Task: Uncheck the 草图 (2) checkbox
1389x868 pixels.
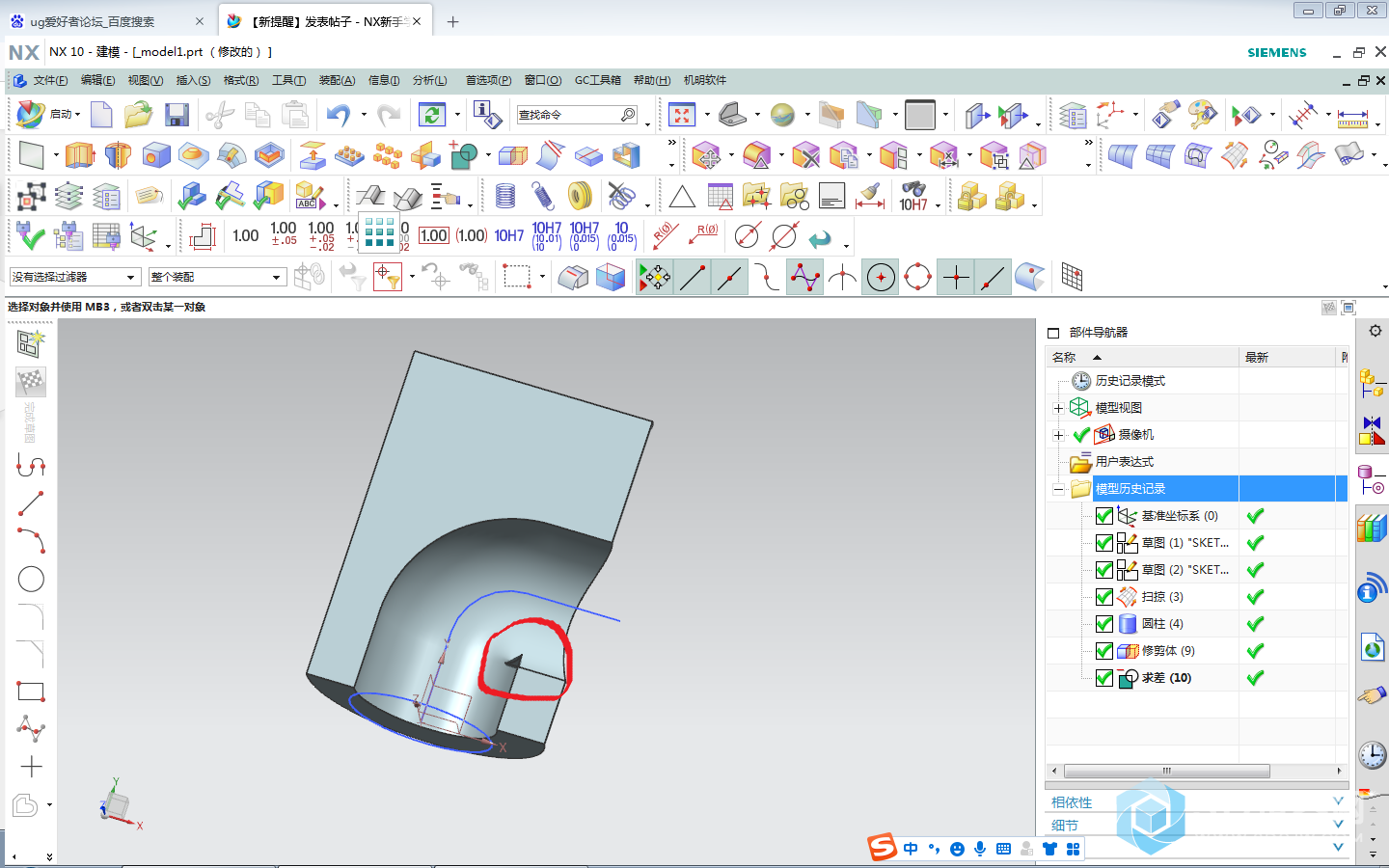Action: pyautogui.click(x=1104, y=570)
